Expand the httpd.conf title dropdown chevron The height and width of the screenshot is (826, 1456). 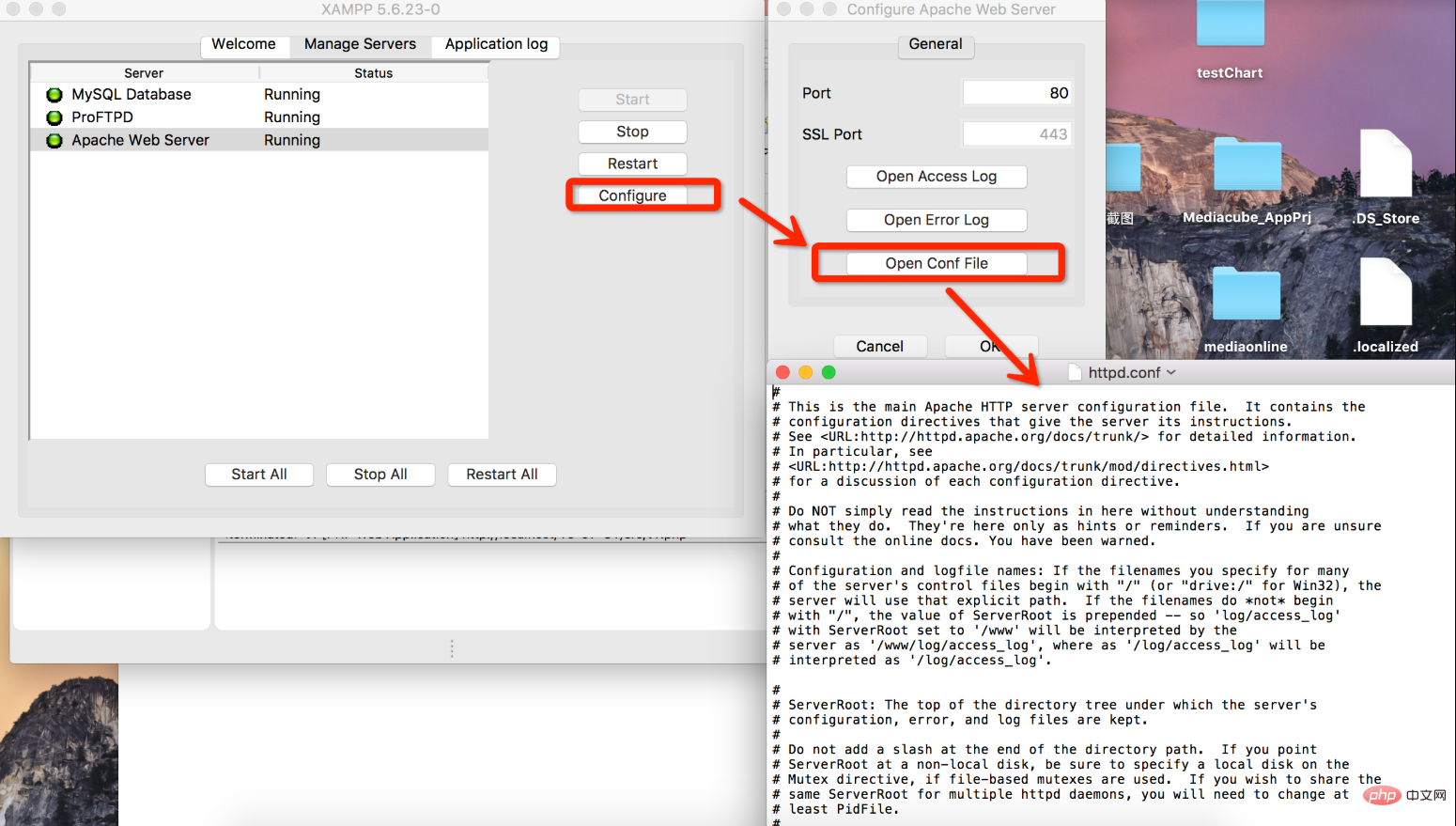tap(1171, 373)
